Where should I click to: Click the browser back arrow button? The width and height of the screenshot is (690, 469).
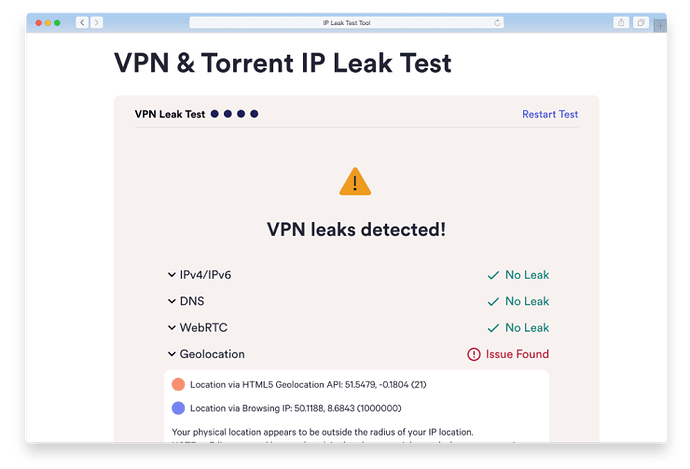coord(81,22)
